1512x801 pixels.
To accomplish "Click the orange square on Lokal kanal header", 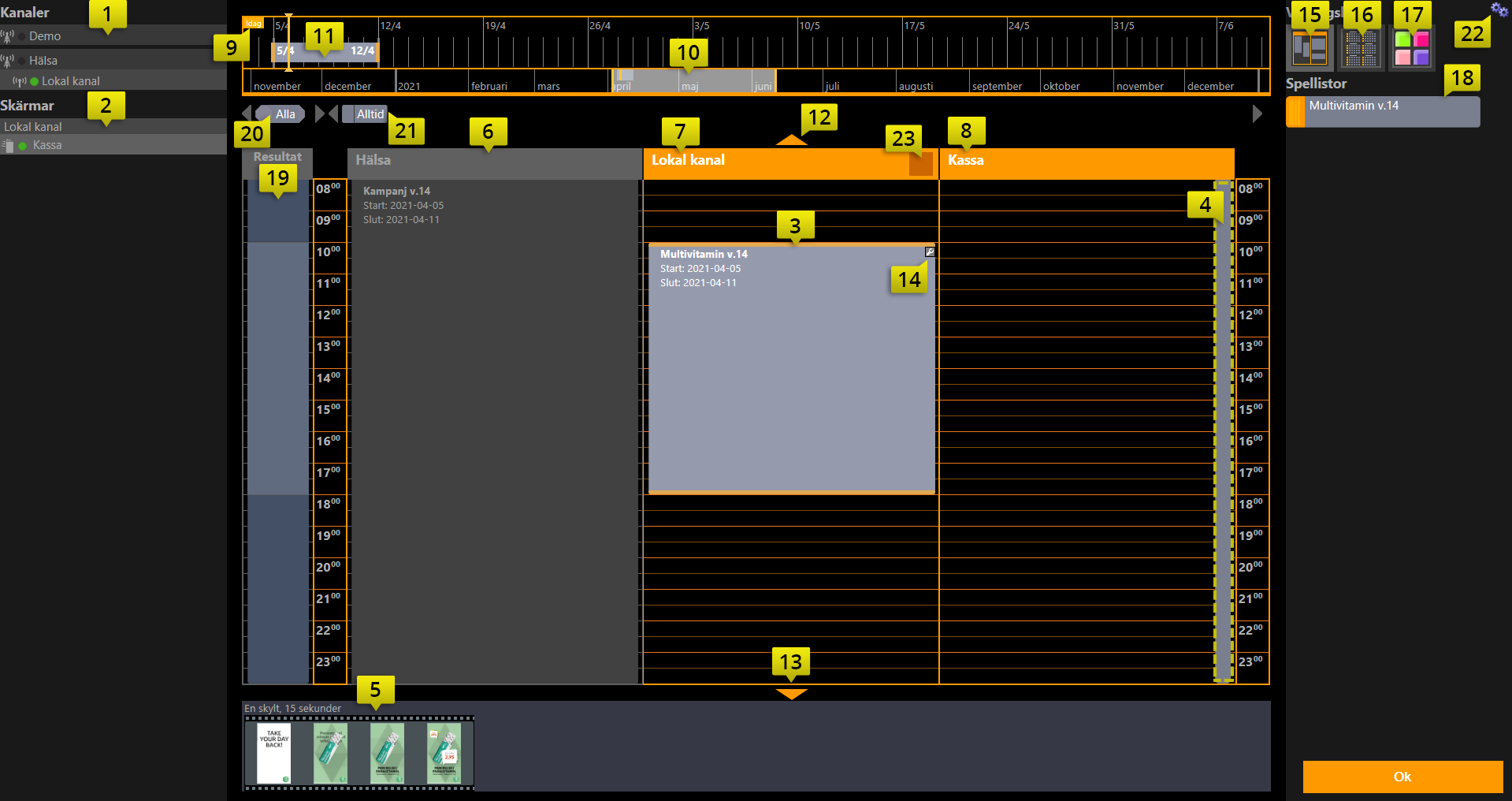I will (x=920, y=164).
